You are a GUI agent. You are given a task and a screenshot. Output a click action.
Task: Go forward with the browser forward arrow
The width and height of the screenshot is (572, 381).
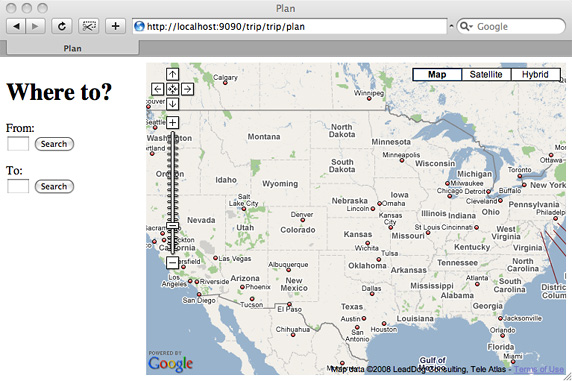pos(35,26)
